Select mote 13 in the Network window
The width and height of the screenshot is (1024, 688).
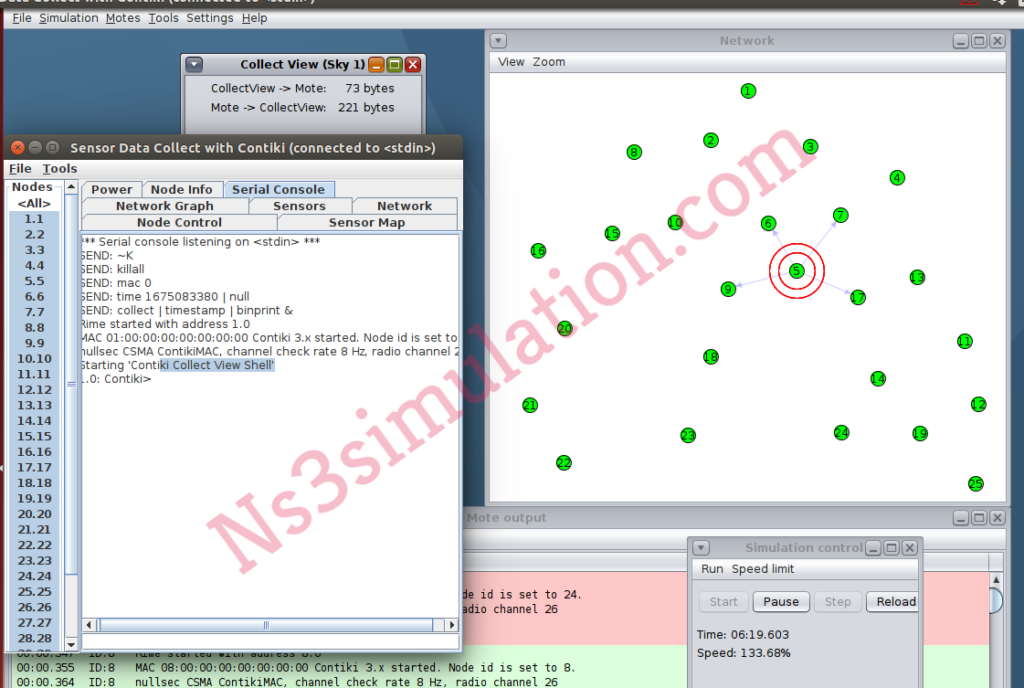[x=918, y=277]
